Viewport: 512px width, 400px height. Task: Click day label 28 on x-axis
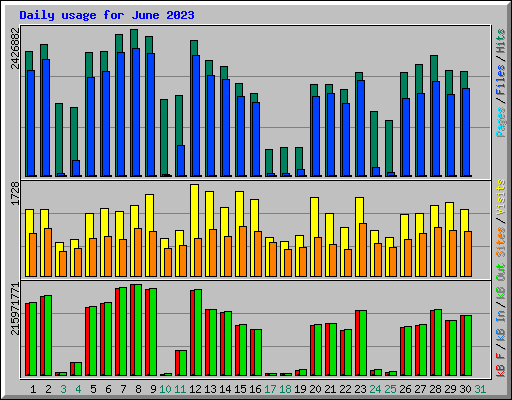point(435,389)
